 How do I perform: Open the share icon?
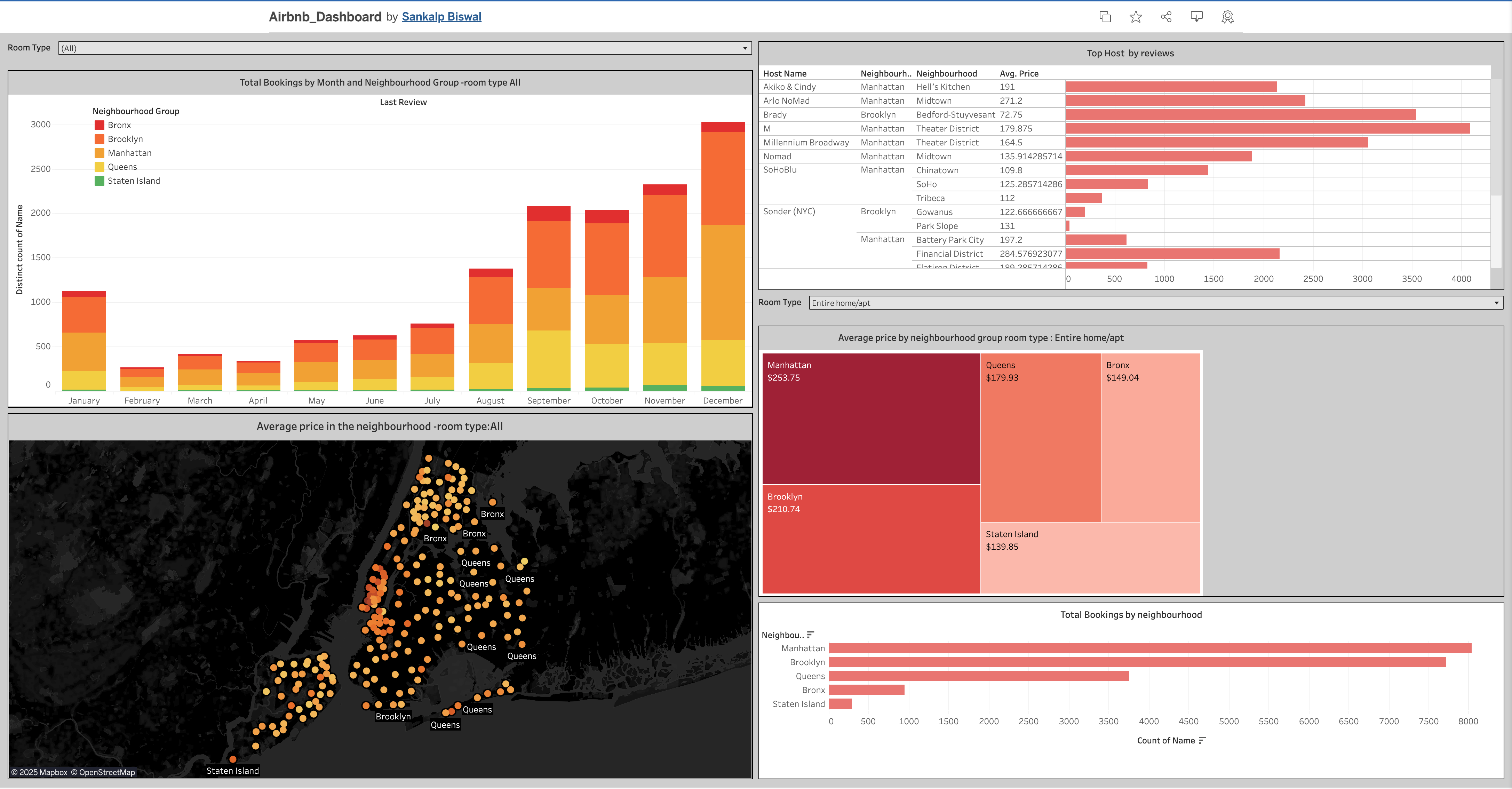pyautogui.click(x=1166, y=17)
